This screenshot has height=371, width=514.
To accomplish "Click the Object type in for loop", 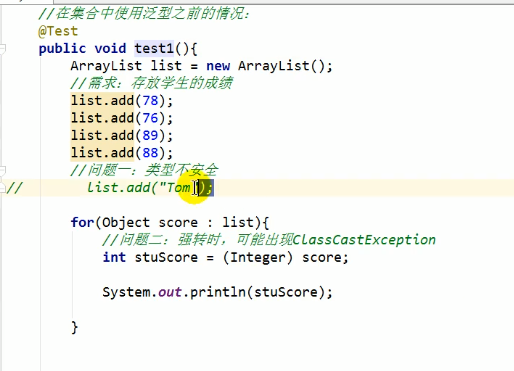I will click(126, 223).
